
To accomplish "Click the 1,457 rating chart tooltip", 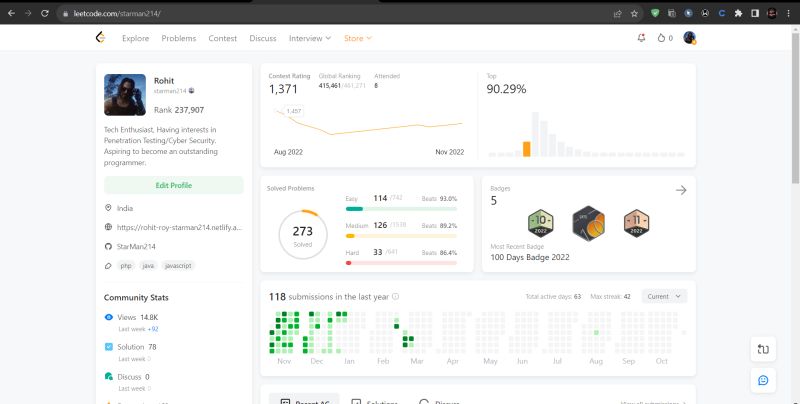I will tap(293, 111).
